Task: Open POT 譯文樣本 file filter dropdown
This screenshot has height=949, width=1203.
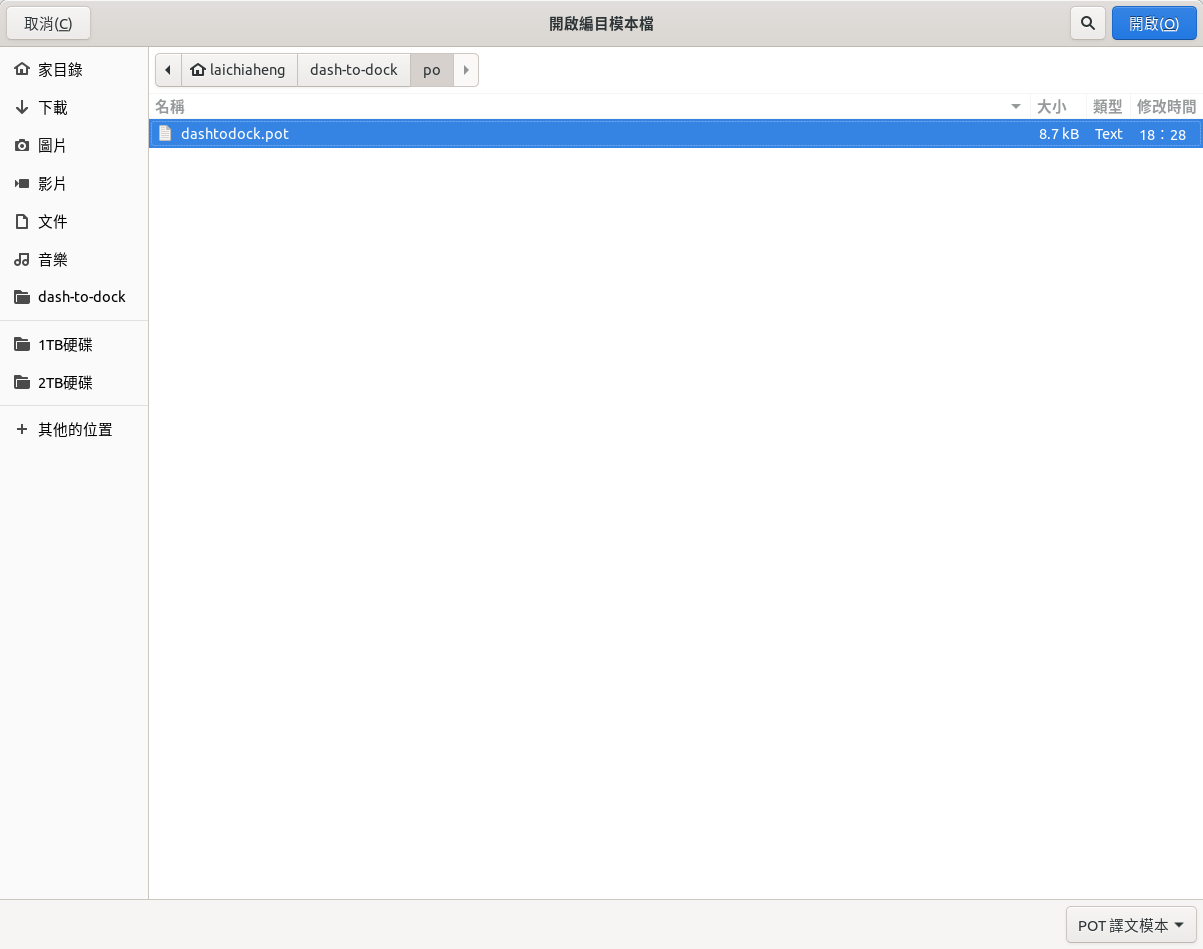Action: pos(1131,926)
